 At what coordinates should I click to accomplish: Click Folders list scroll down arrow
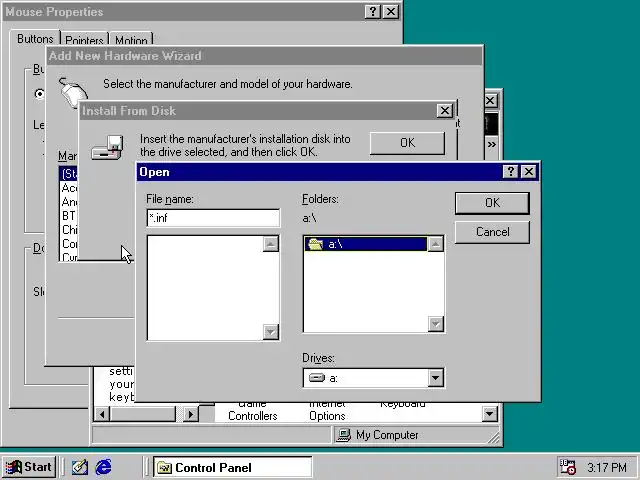pyautogui.click(x=436, y=324)
